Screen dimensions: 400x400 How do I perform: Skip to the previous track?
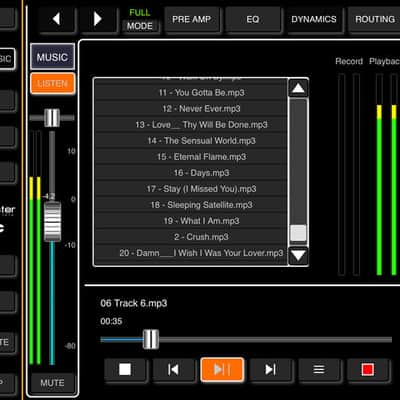[173, 369]
